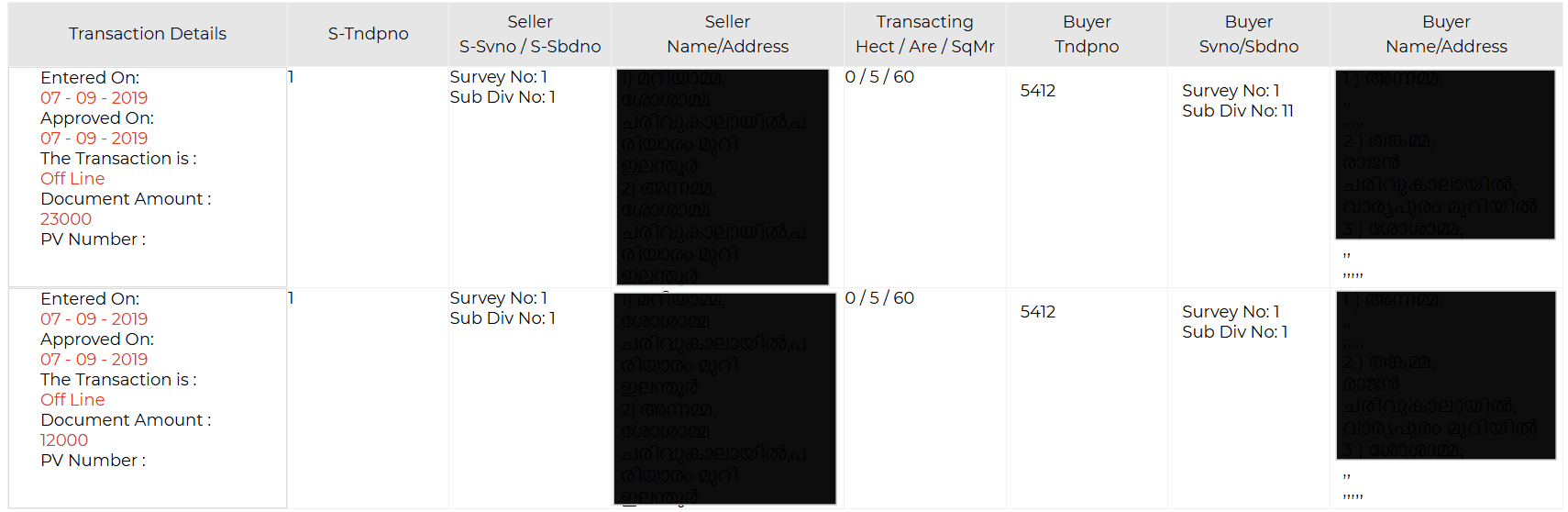
Task: Click the Seller Name/Address column header
Action: pyautogui.click(x=727, y=34)
